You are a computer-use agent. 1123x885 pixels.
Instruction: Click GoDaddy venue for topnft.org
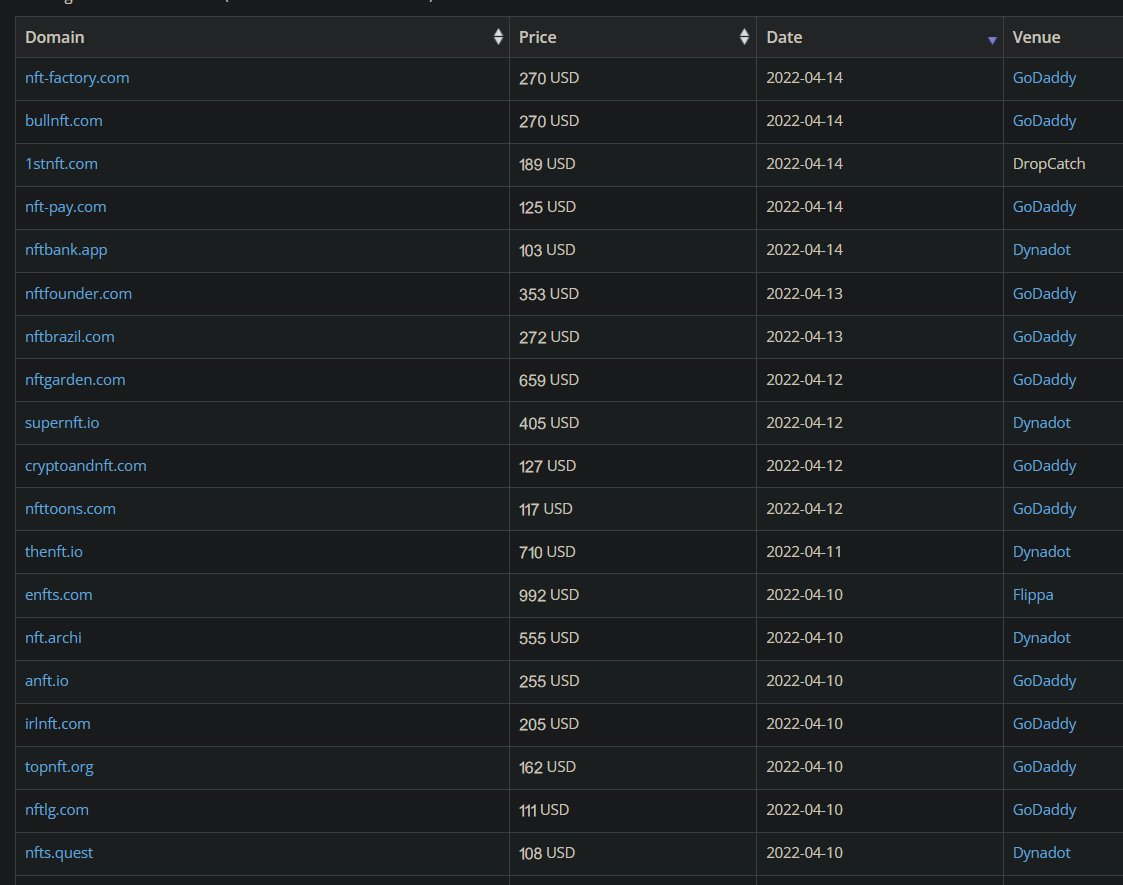1044,767
